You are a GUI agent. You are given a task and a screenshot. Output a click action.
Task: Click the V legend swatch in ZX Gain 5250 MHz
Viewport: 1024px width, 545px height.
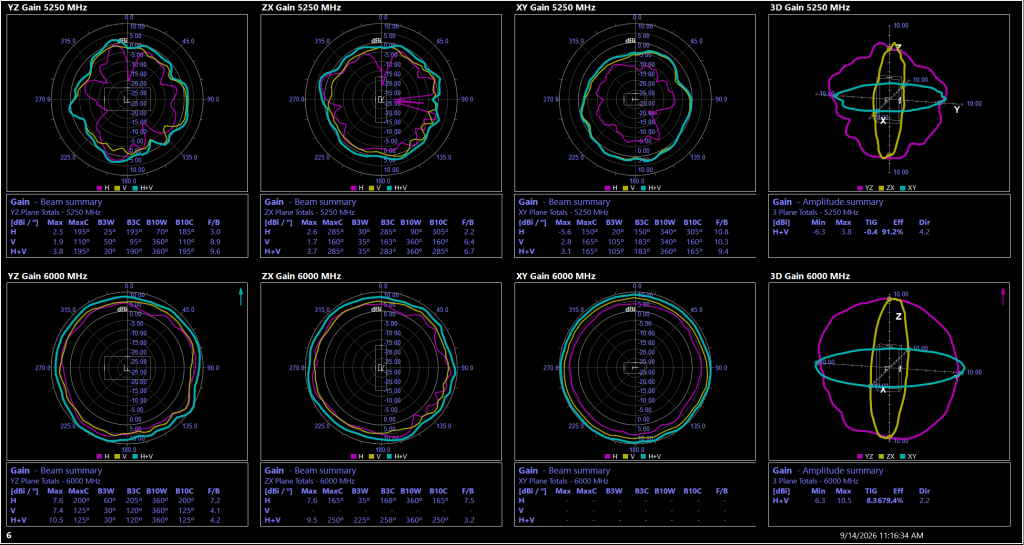tap(373, 187)
